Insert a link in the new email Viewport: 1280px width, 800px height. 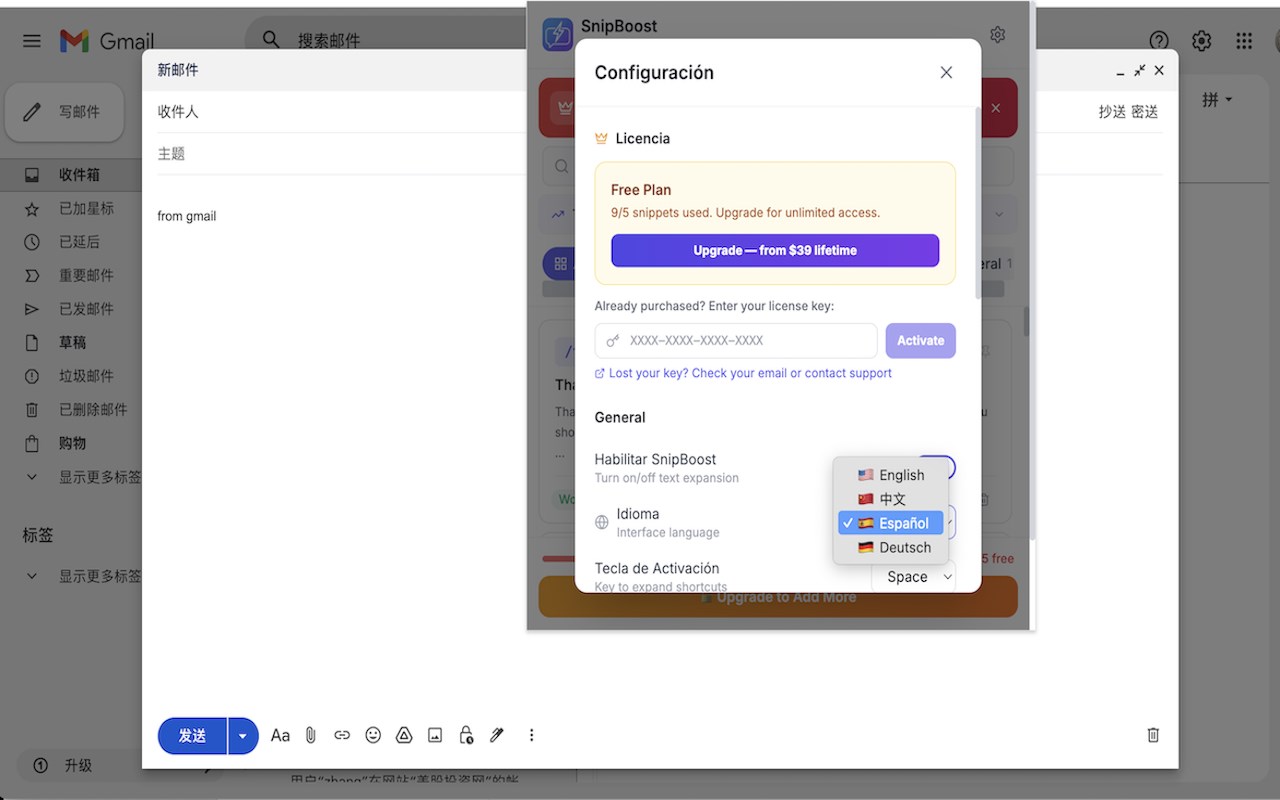click(342, 735)
